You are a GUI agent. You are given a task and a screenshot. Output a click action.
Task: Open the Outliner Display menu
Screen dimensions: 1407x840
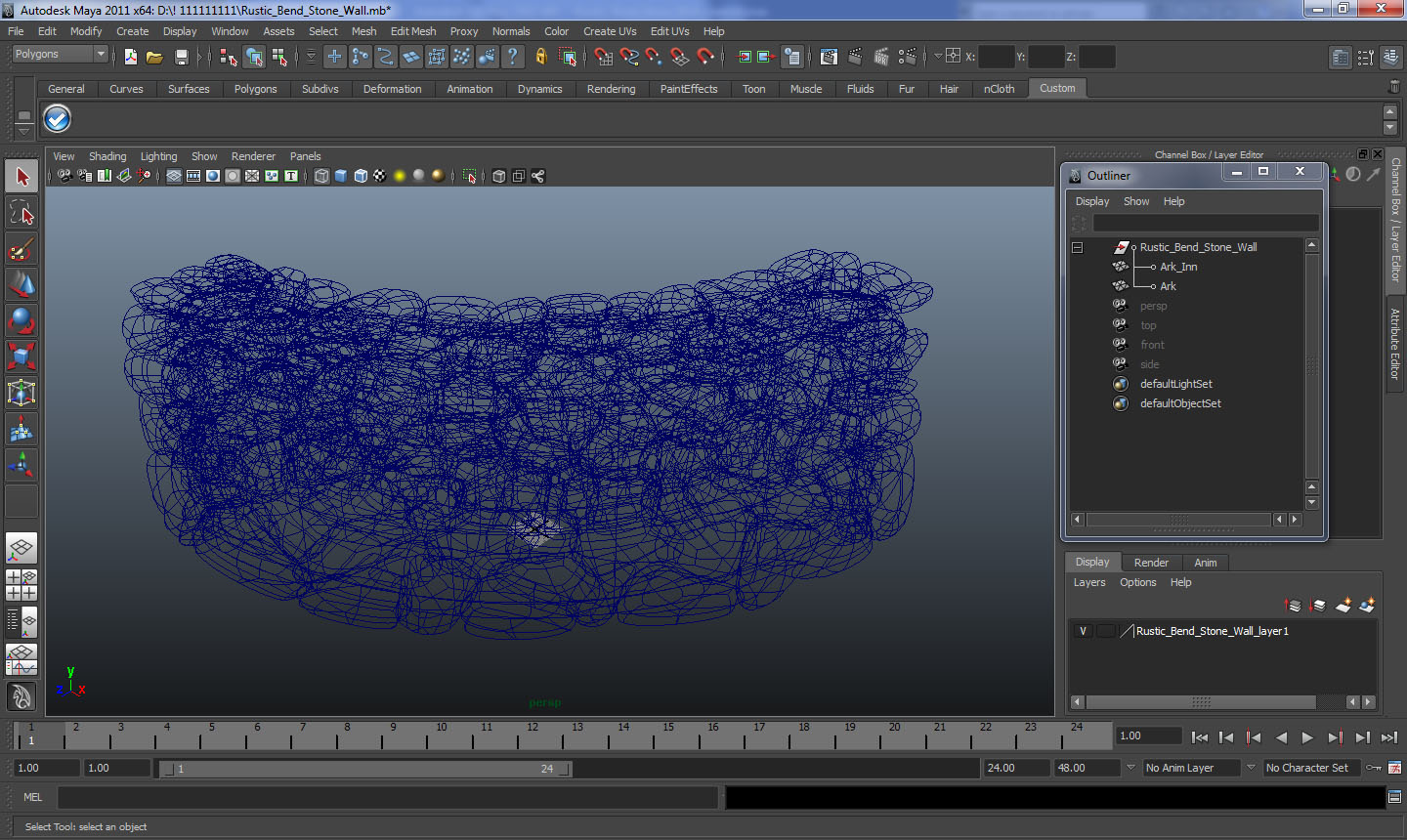1092,201
